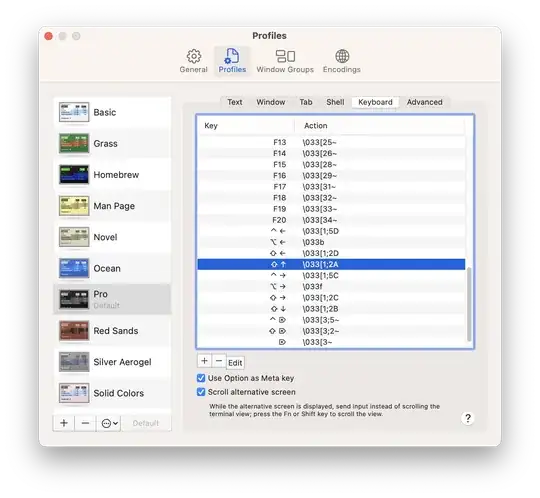
Task: Select the \033[1;2B action row
Action: [x=331, y=309]
